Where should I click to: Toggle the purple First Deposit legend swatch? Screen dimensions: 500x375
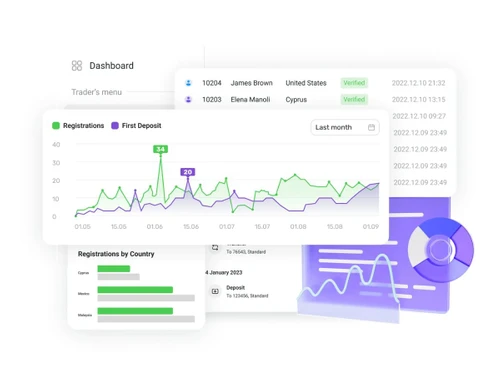click(x=115, y=126)
